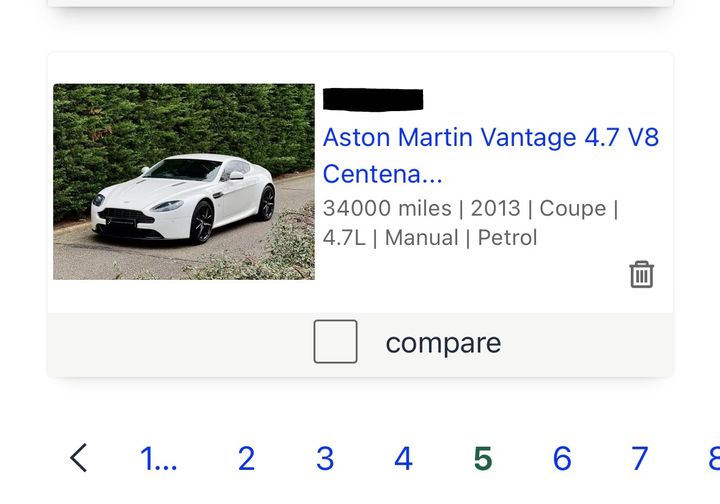This screenshot has height=504, width=720.
Task: Click the compare label text
Action: click(x=443, y=343)
